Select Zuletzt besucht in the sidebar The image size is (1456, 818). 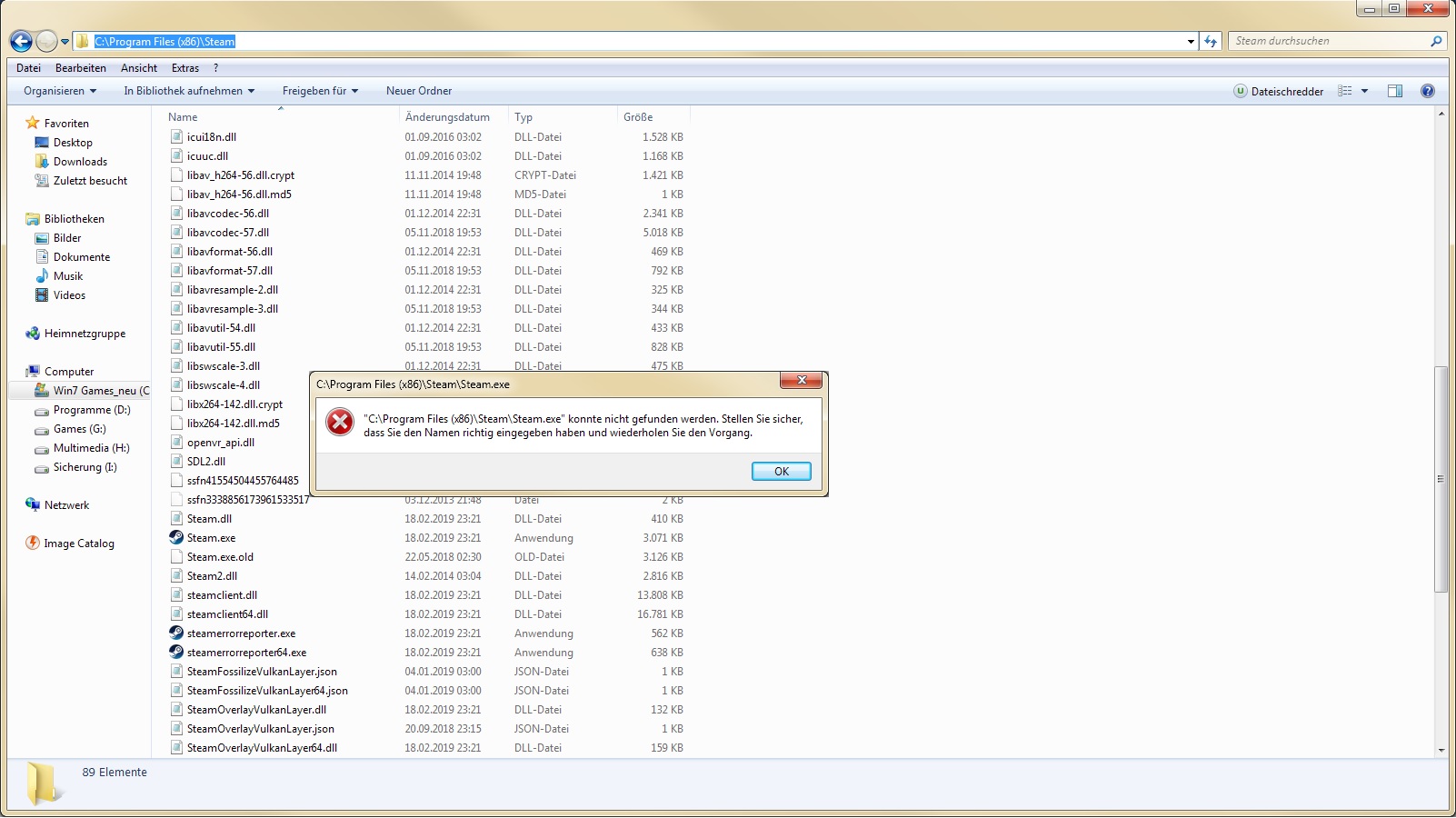pos(90,181)
